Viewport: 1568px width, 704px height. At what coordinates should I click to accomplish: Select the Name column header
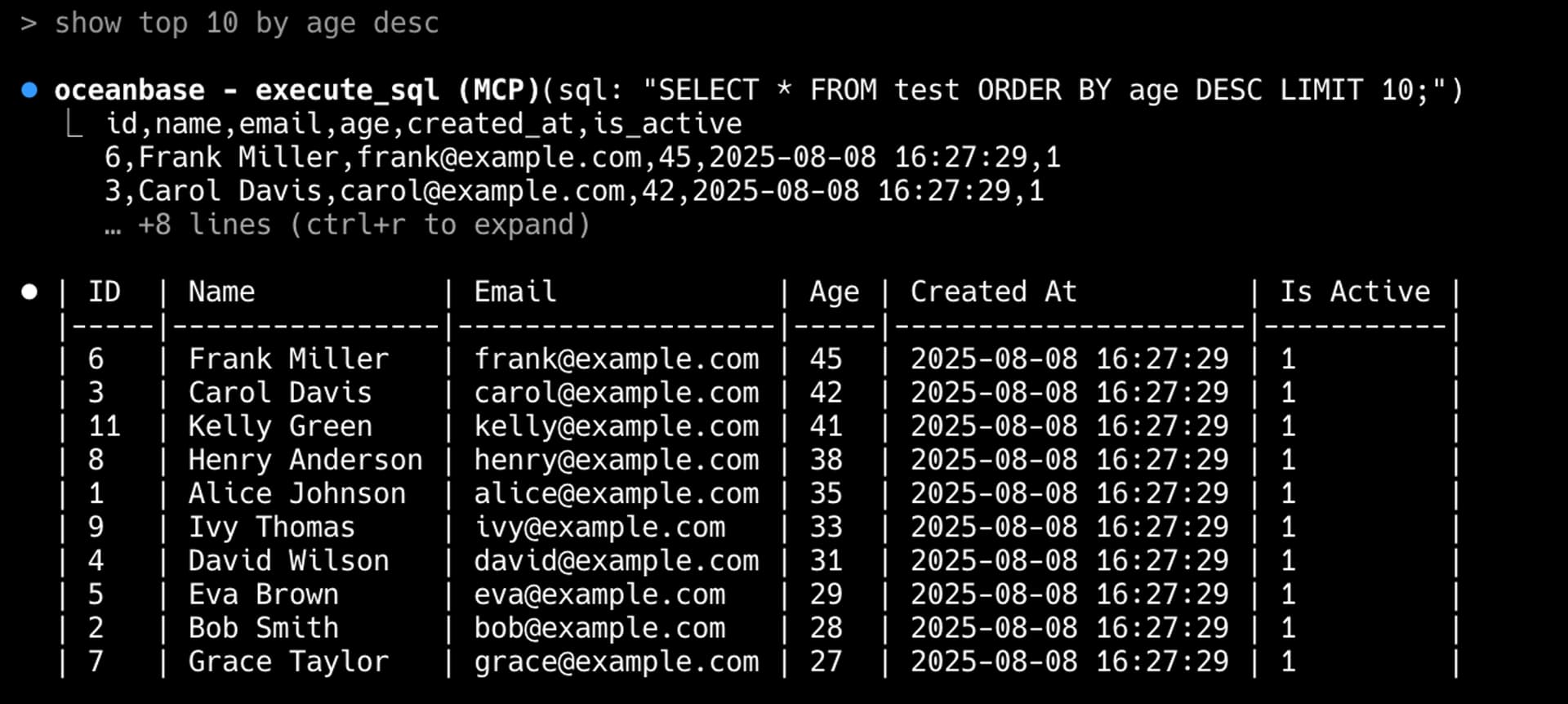click(x=221, y=292)
